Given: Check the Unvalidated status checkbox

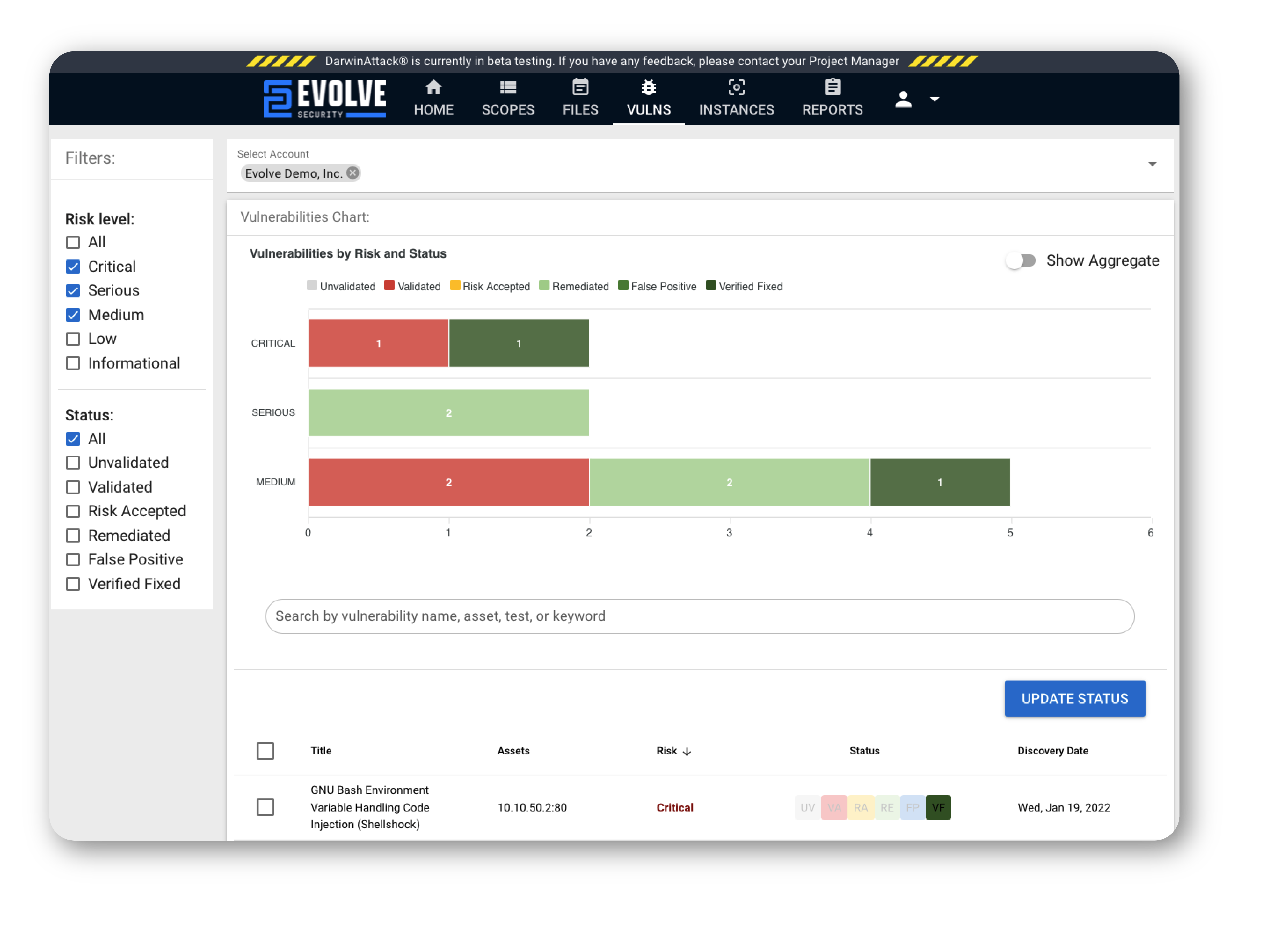Looking at the screenshot, I should tap(73, 463).
